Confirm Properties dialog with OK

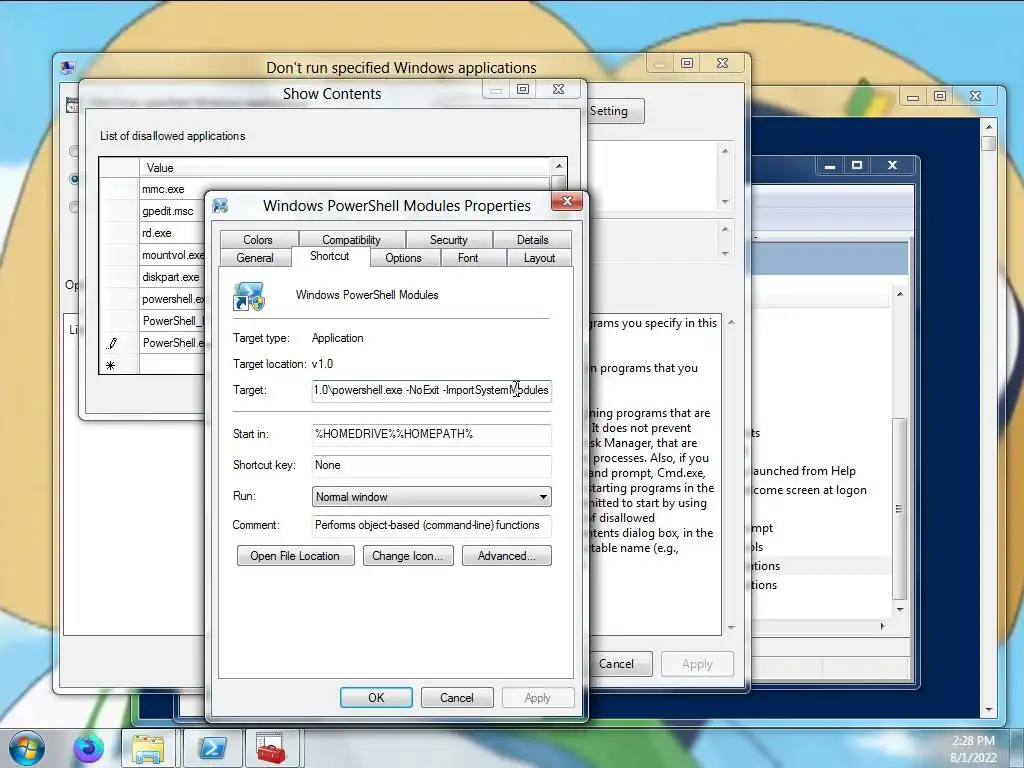click(x=376, y=697)
